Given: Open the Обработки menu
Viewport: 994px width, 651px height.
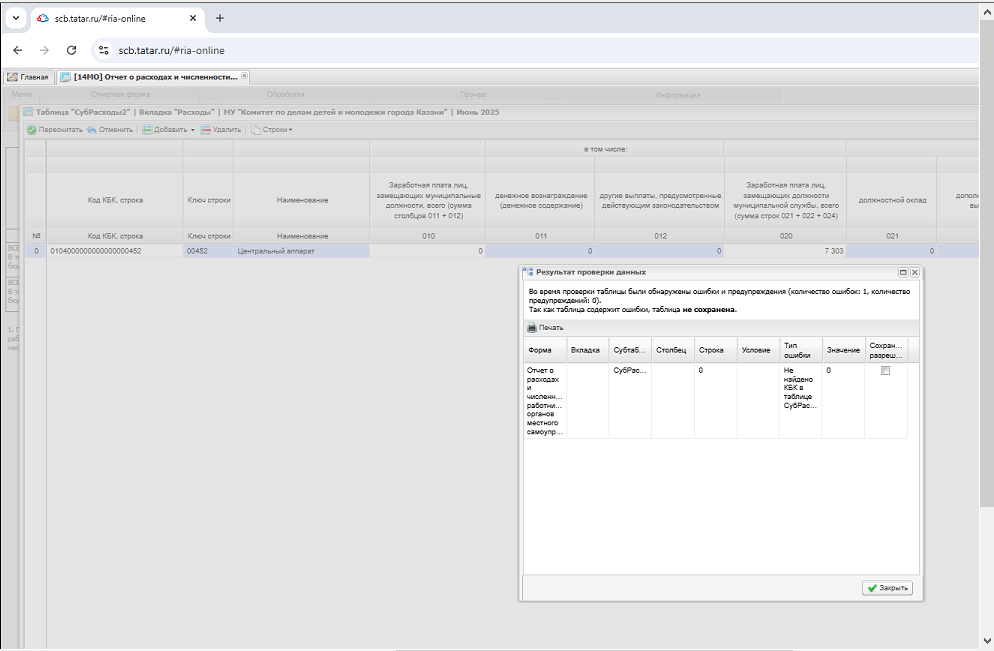Looking at the screenshot, I should [285, 94].
